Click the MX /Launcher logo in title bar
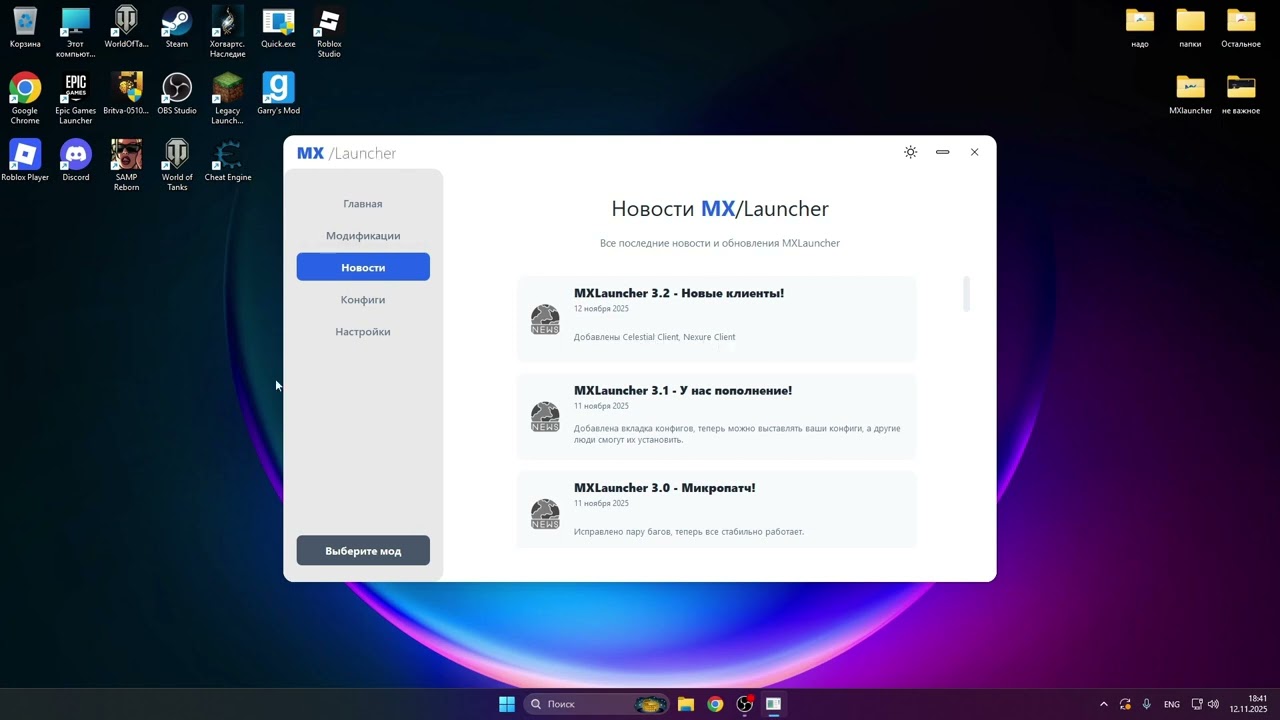Screen dimensions: 1280x720 point(346,153)
